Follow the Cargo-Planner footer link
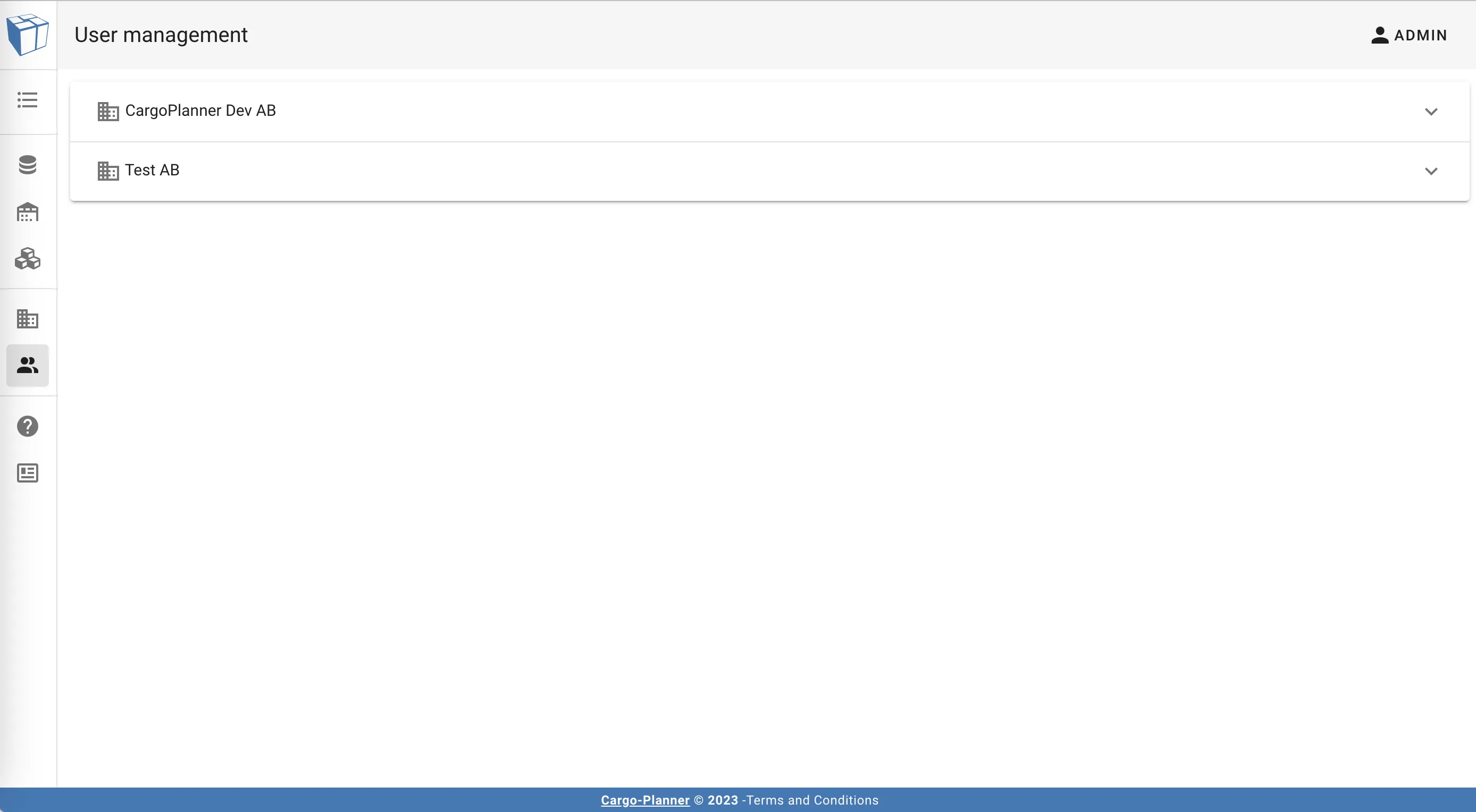The image size is (1476, 812). (x=644, y=800)
